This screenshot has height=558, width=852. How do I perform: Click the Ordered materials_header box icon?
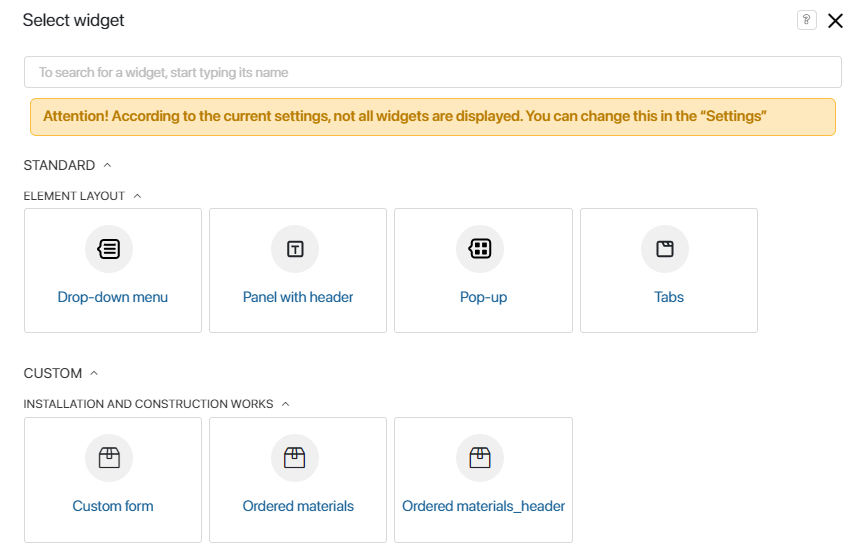[x=480, y=458]
